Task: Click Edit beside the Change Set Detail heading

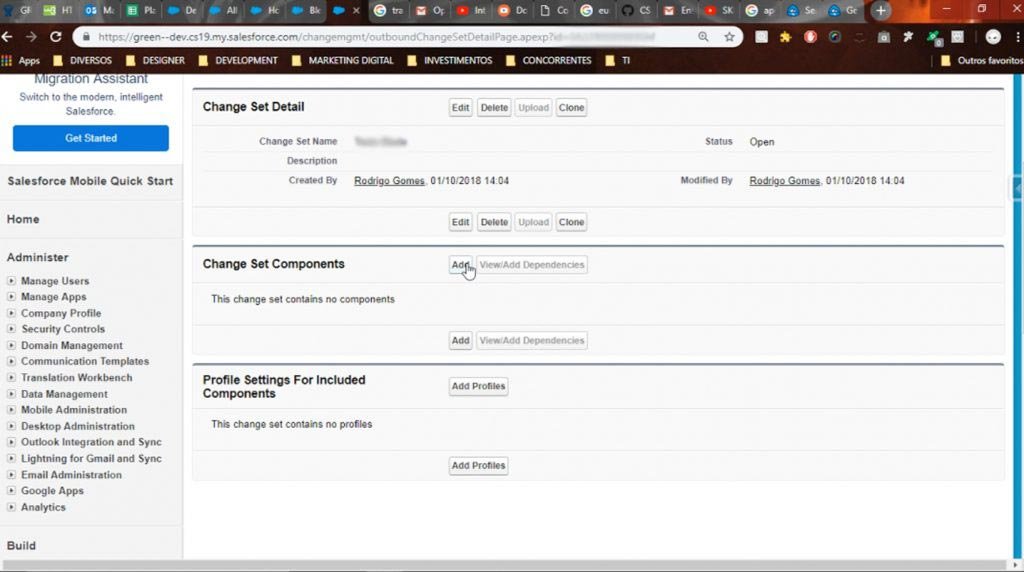Action: tap(460, 108)
